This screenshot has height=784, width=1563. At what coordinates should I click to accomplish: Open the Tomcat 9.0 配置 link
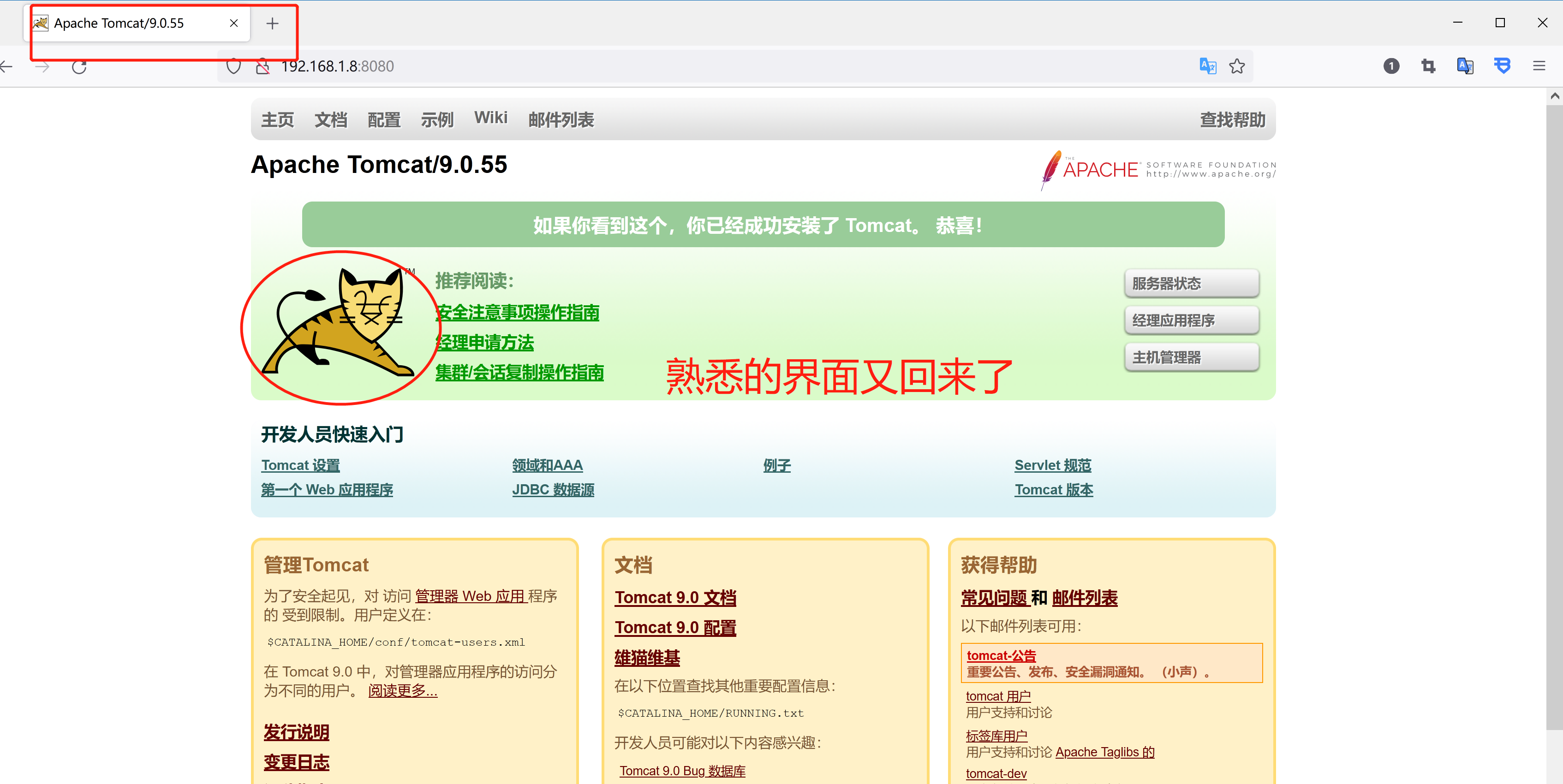click(675, 628)
